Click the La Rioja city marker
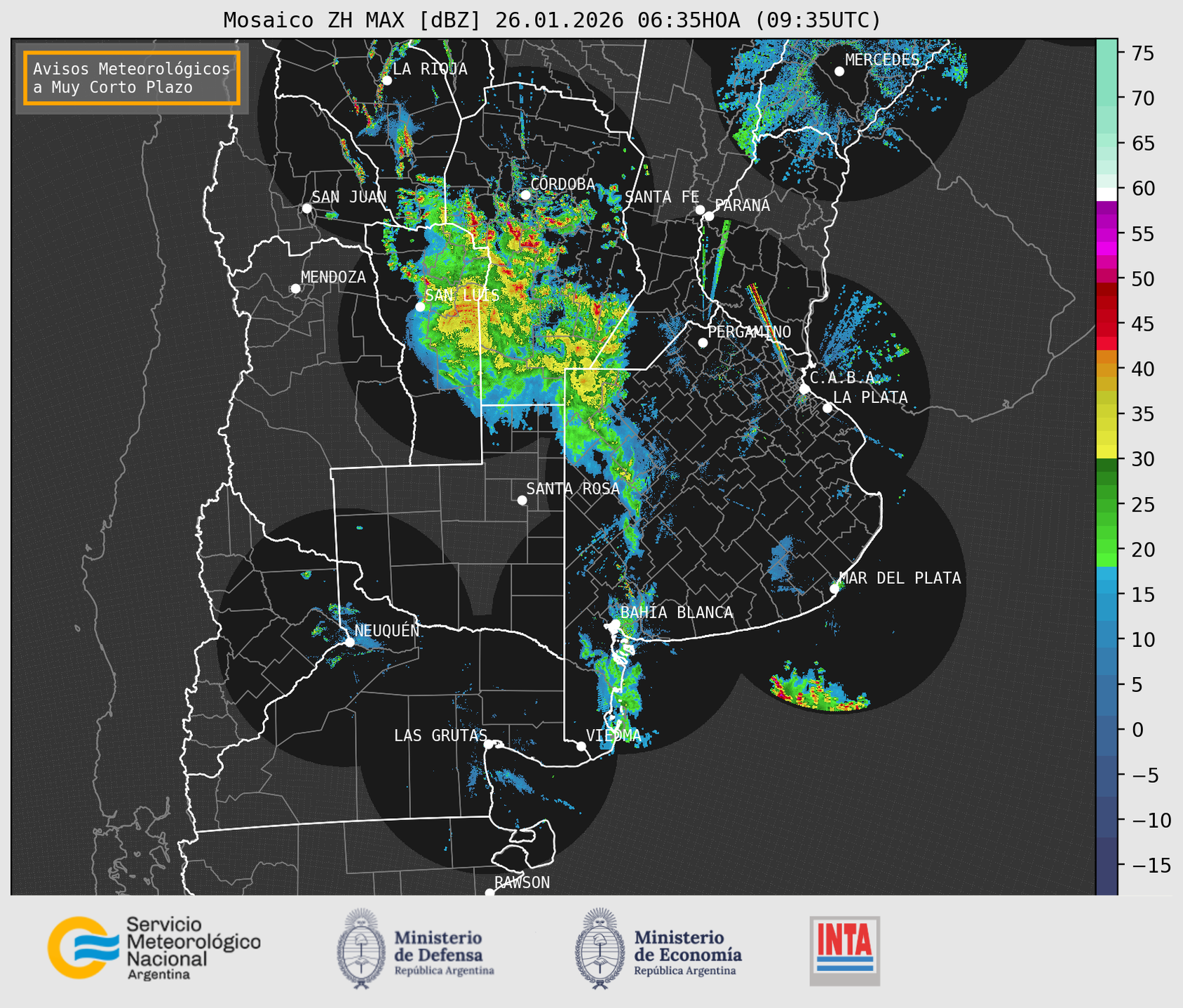Viewport: 1183px width, 1008px height. (x=386, y=81)
